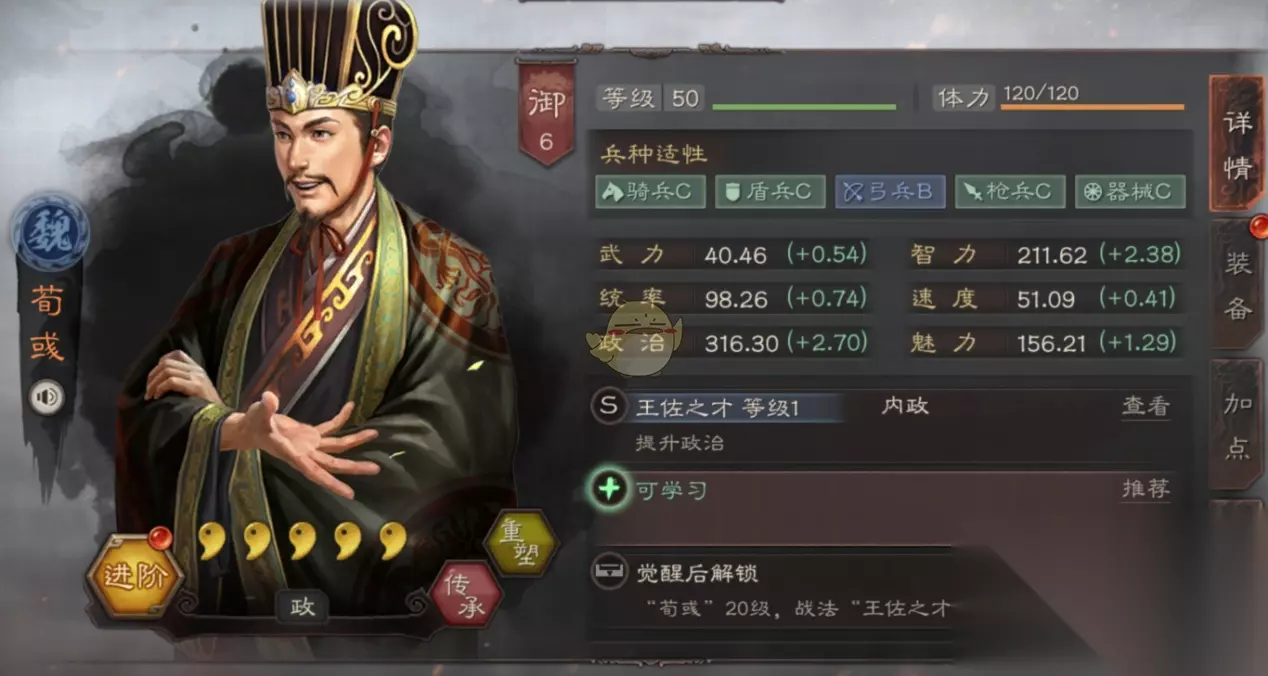Select the highlighted 弓兵B troop chip

point(890,191)
